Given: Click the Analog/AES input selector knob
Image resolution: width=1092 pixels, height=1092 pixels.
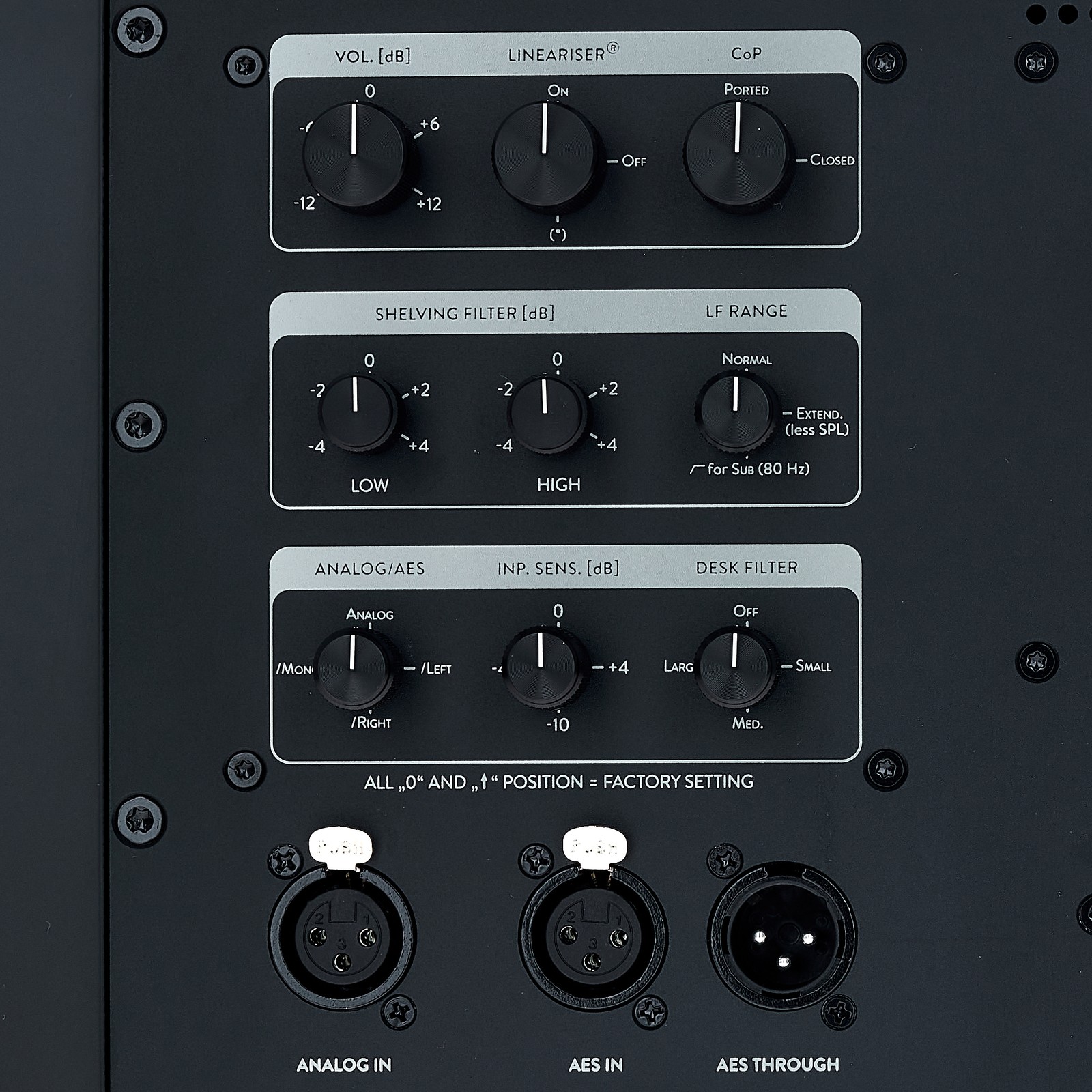Looking at the screenshot, I should (x=354, y=668).
